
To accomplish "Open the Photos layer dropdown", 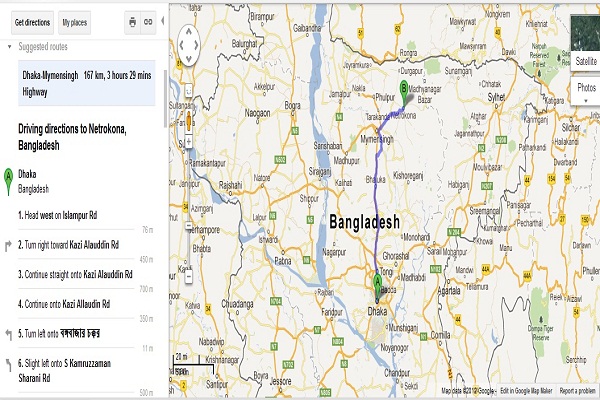I will point(585,92).
